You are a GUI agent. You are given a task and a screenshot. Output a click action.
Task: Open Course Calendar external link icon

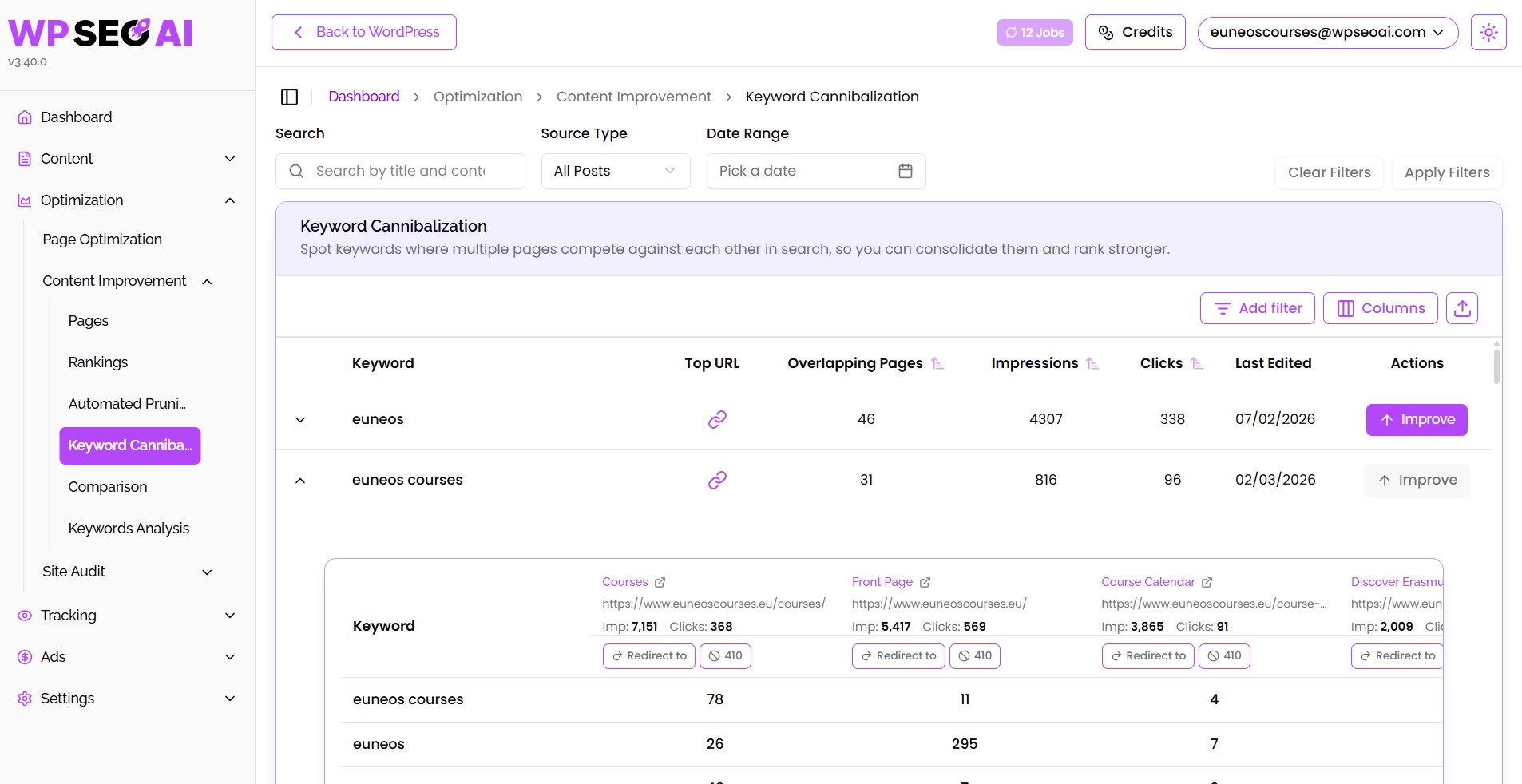(x=1207, y=582)
